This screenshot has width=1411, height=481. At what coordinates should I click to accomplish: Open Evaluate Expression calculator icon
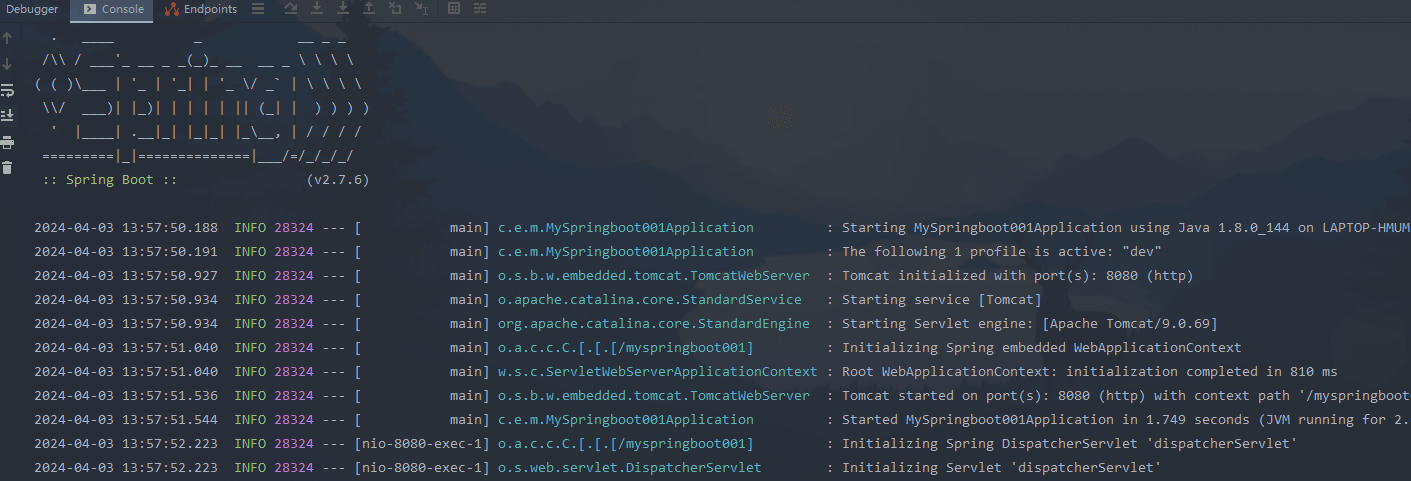click(x=454, y=9)
